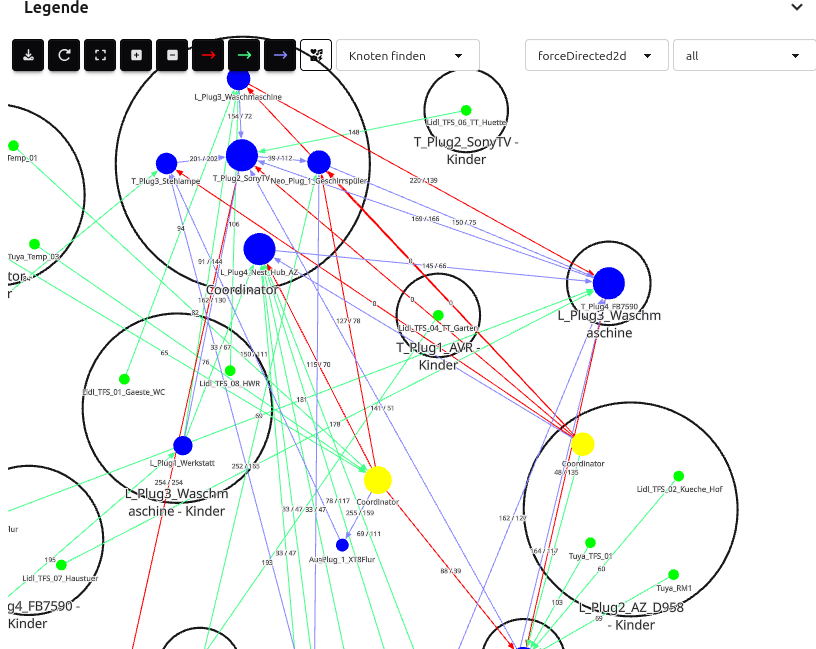Toggle green arrow link visibility
The height and width of the screenshot is (649, 816).
[244, 56]
